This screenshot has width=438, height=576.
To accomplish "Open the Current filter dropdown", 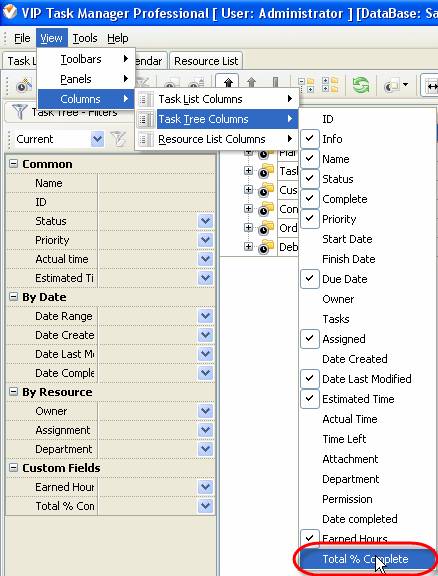I will (x=97, y=139).
